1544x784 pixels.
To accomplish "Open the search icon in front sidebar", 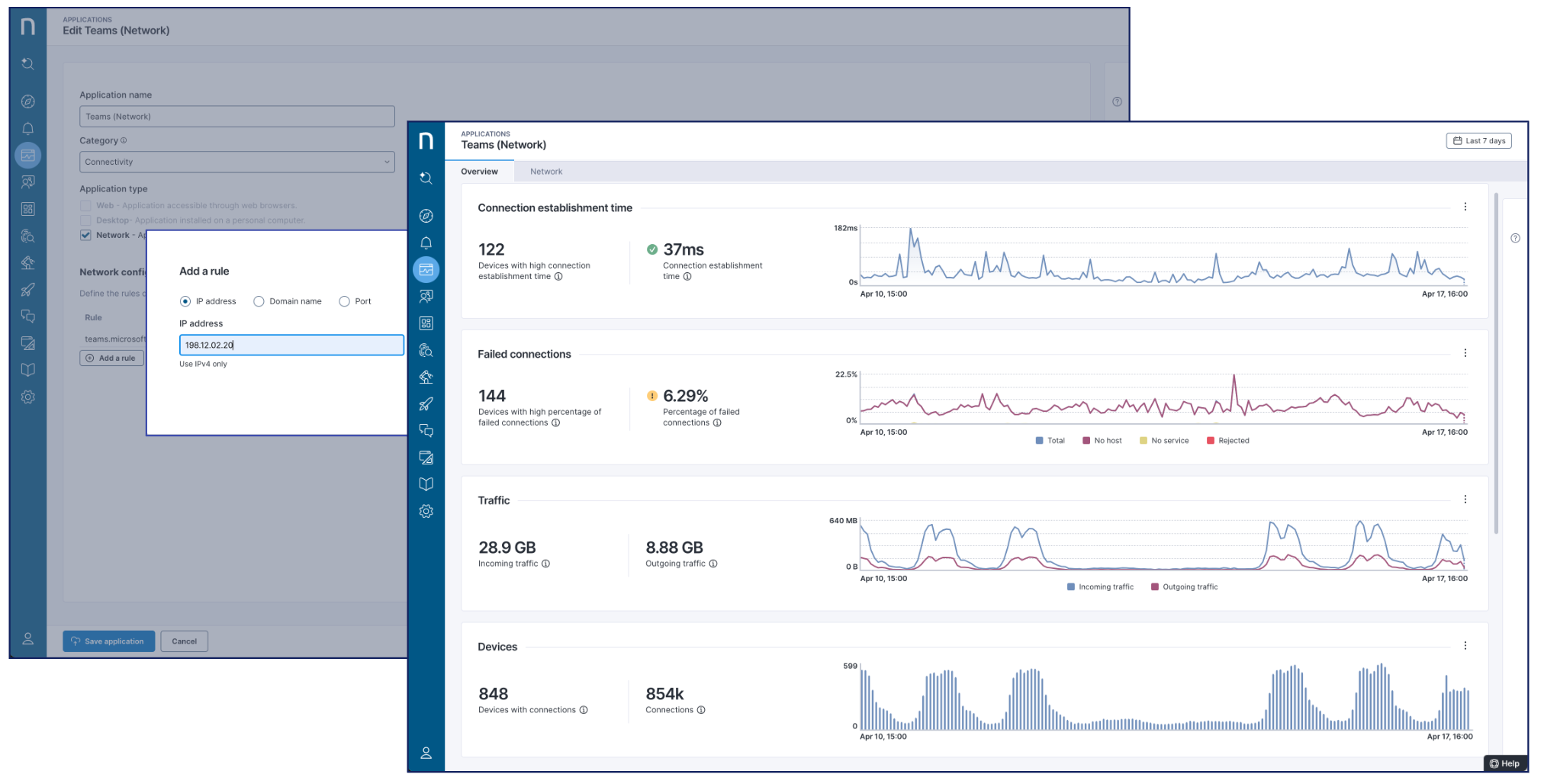I will pyautogui.click(x=426, y=178).
